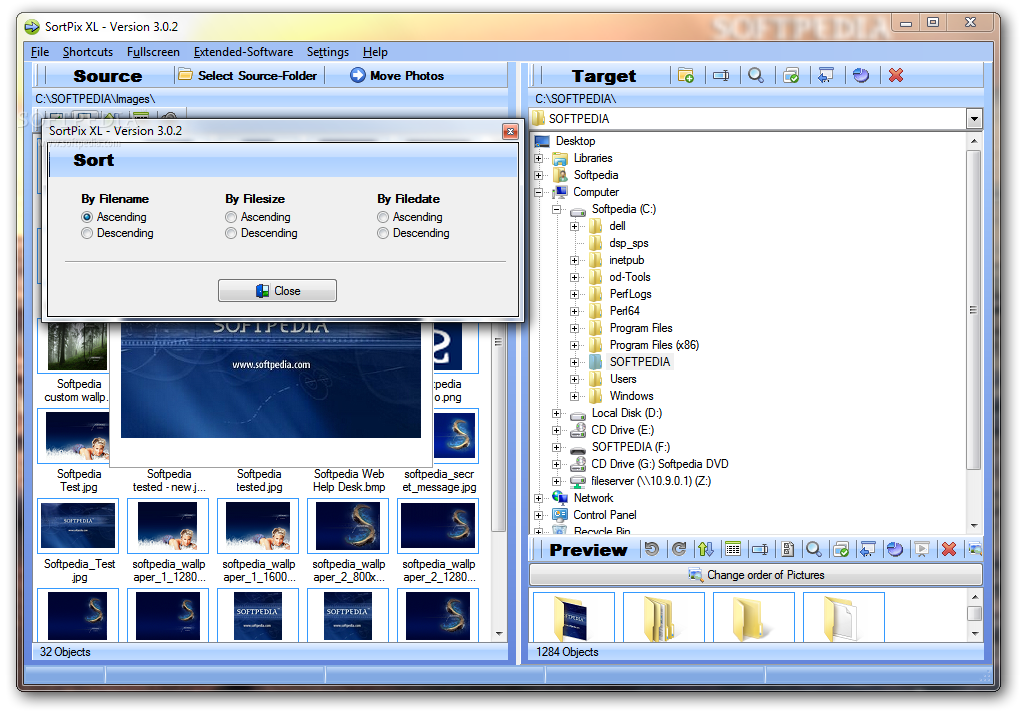This screenshot has width=1021, height=712.
Task: Click the Close button in Sort dialog
Action: tap(277, 291)
